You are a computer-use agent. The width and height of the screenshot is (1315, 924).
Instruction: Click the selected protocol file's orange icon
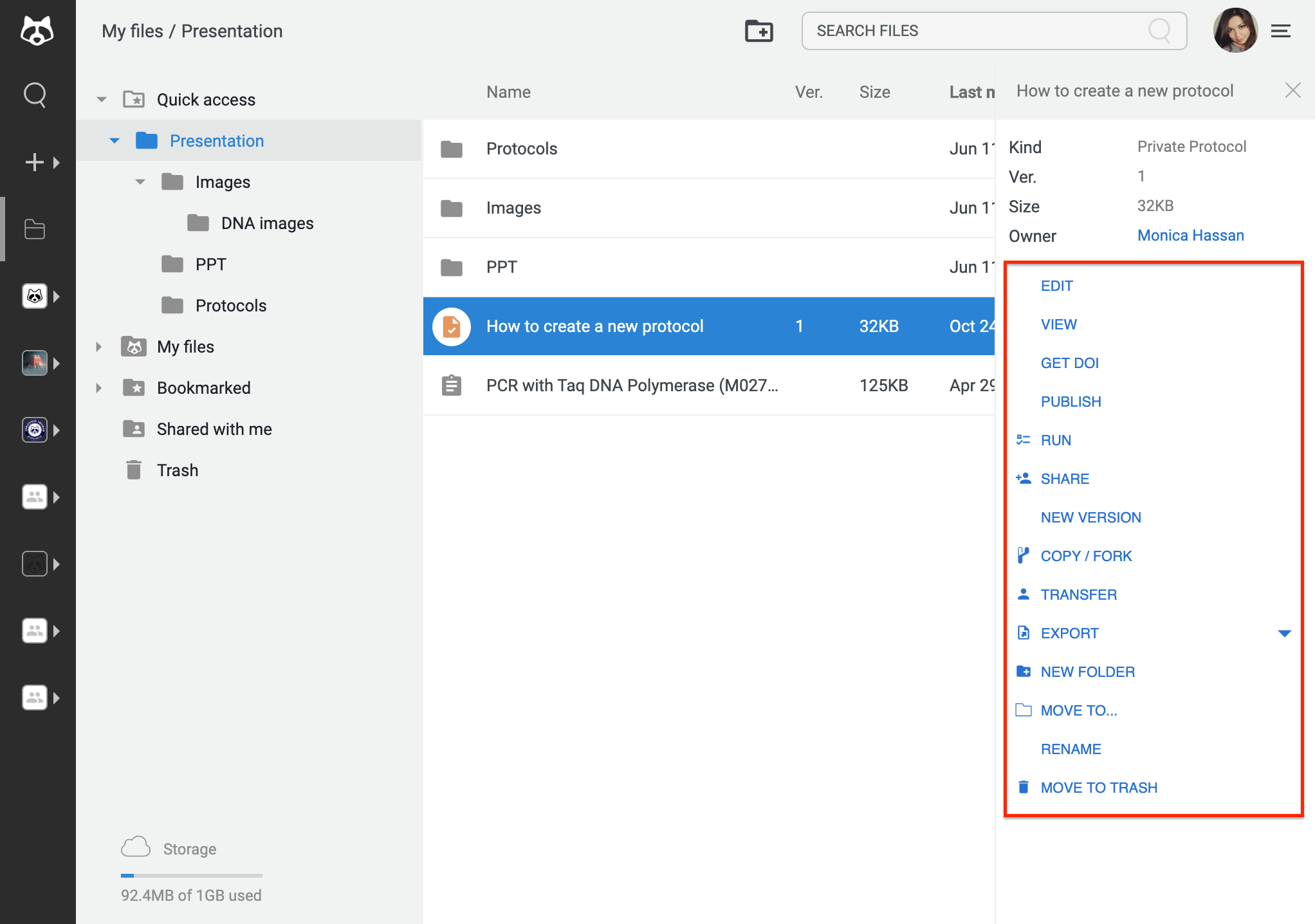[452, 326]
